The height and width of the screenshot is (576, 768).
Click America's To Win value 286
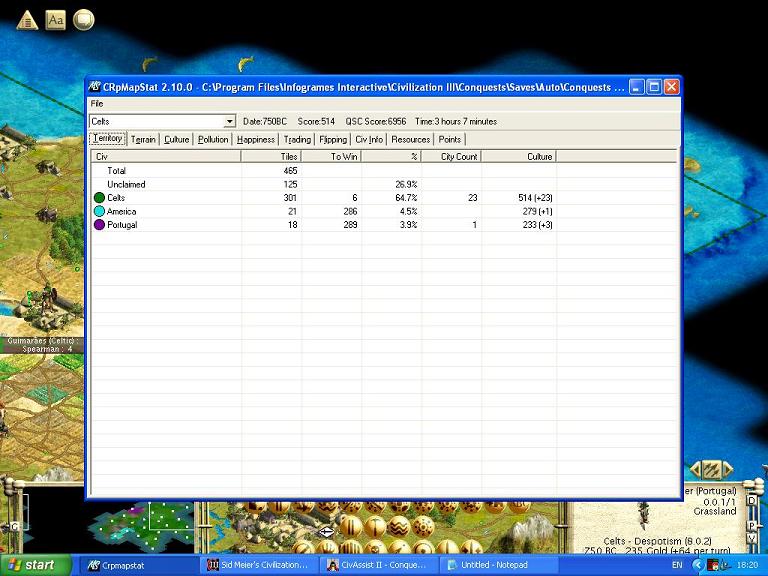[x=350, y=212]
